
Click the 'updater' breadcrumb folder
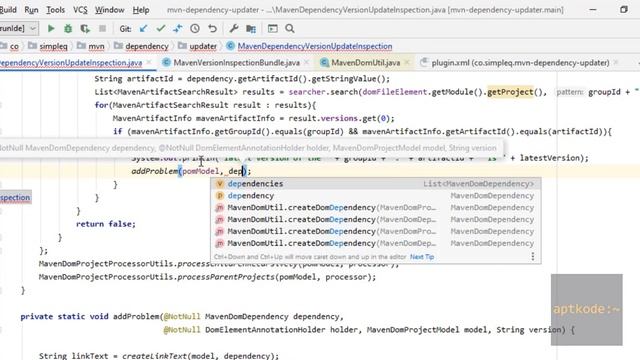pyautogui.click(x=203, y=46)
